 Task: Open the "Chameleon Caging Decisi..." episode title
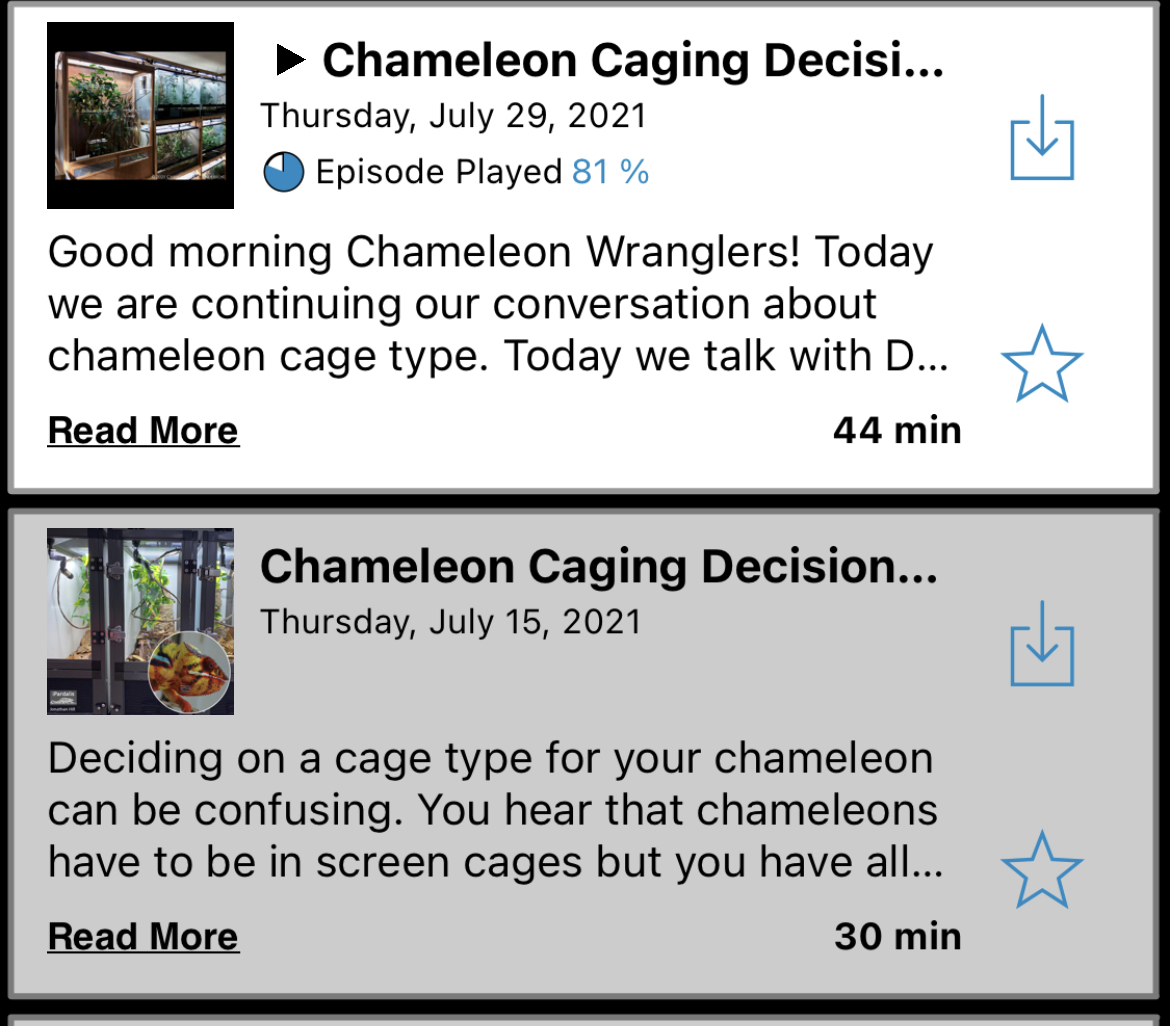coord(632,61)
